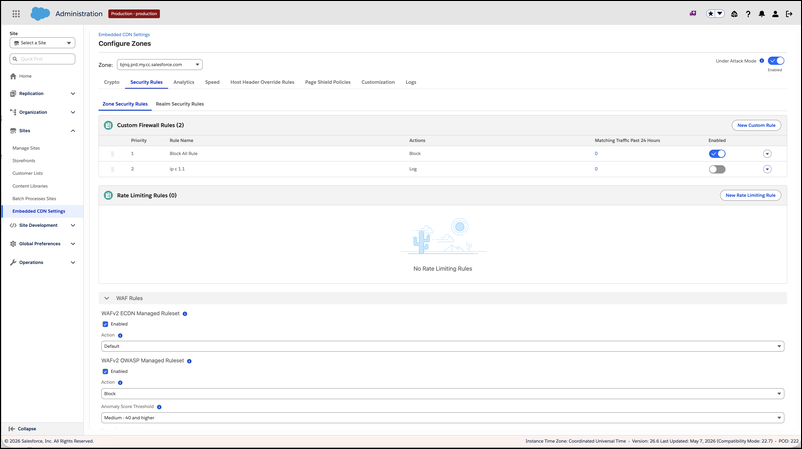This screenshot has width=802, height=449.
Task: Click info icon beside WAFv2 OWASP Managed Ruleset
Action: (189, 361)
